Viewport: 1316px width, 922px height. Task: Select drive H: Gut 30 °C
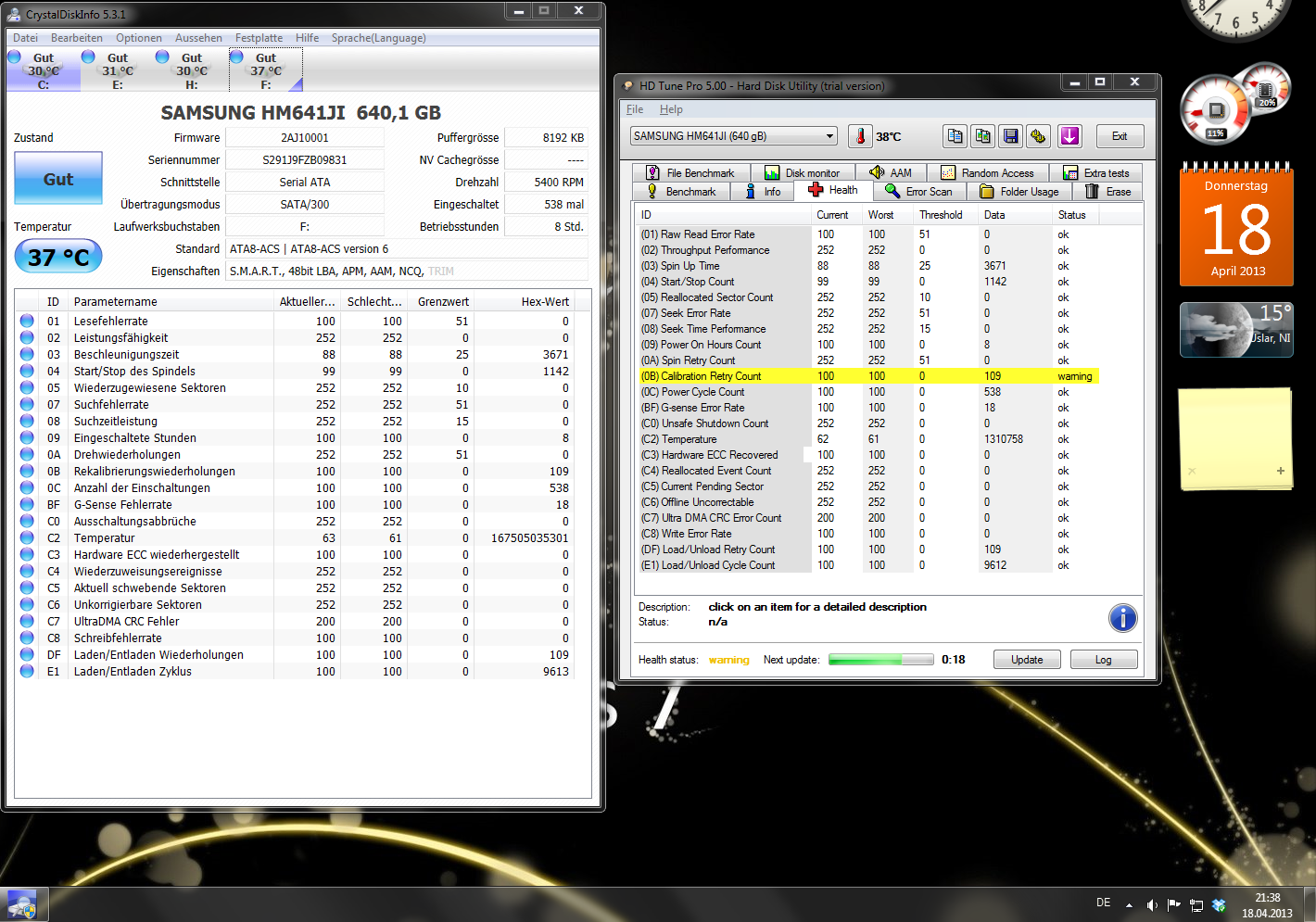click(x=192, y=69)
